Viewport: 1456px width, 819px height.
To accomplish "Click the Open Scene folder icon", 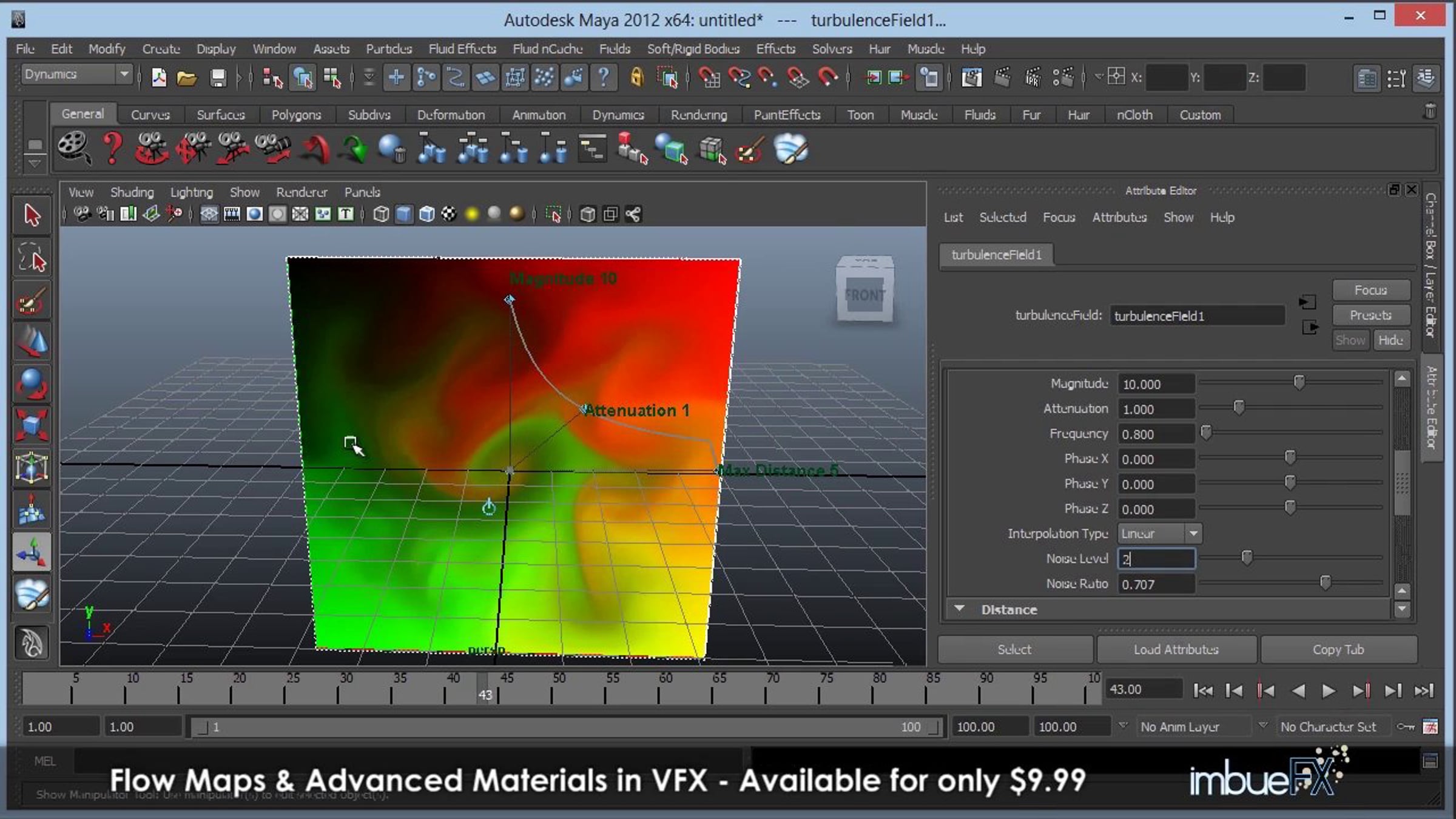I will [x=187, y=78].
